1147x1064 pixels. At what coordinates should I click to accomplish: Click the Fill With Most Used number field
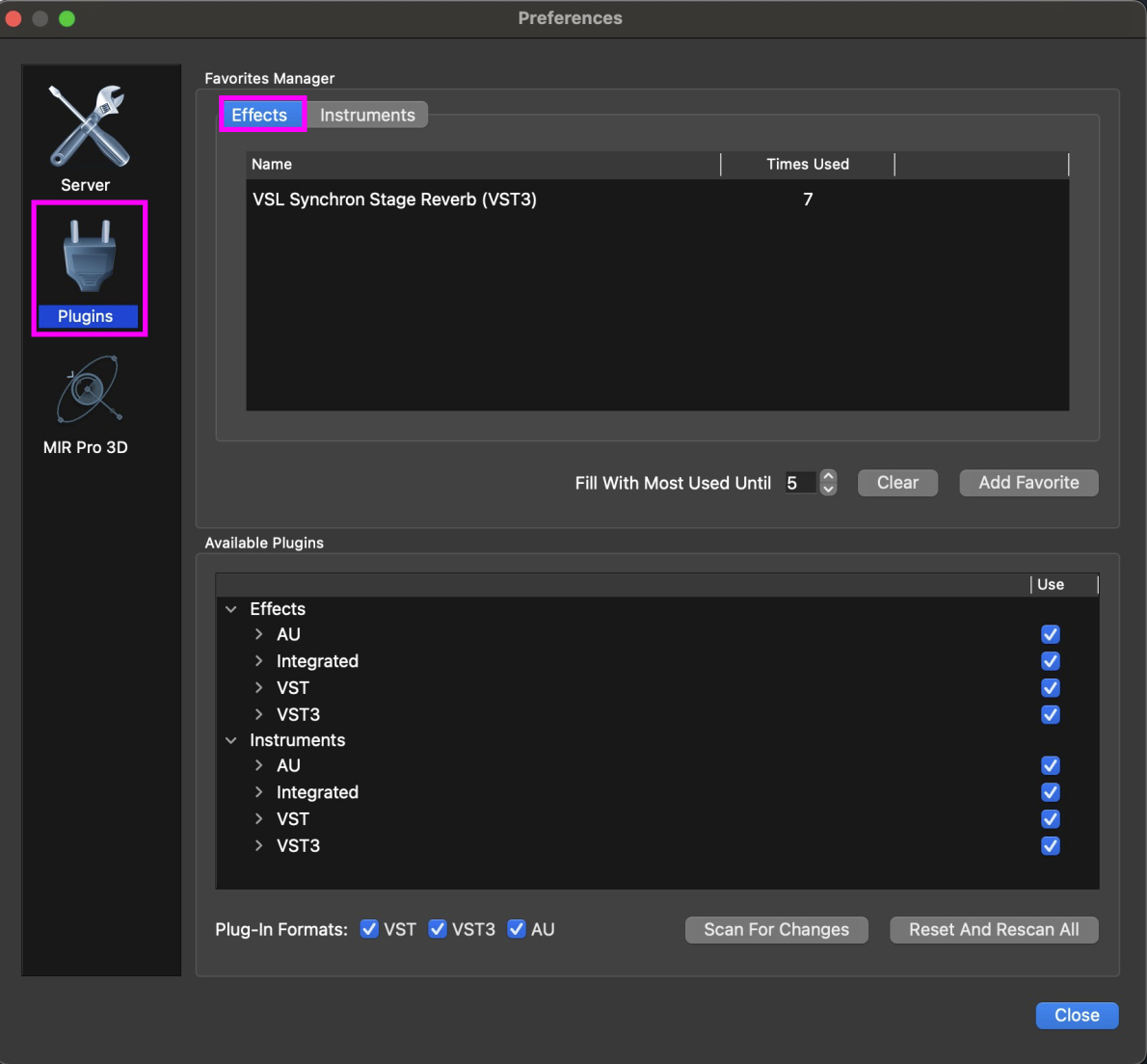click(799, 483)
